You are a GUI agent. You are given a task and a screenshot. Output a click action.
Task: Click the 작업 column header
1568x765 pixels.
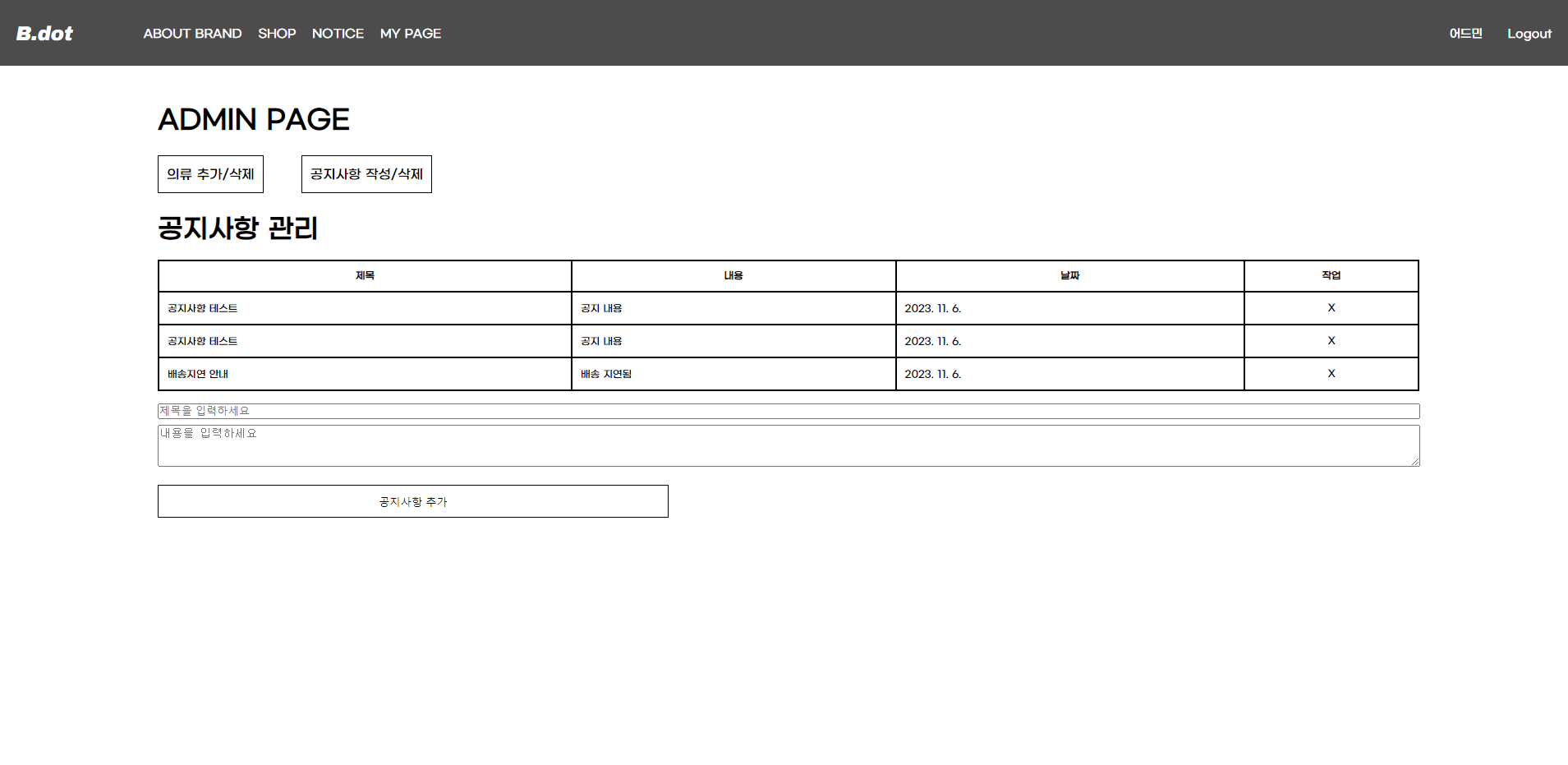[1331, 276]
